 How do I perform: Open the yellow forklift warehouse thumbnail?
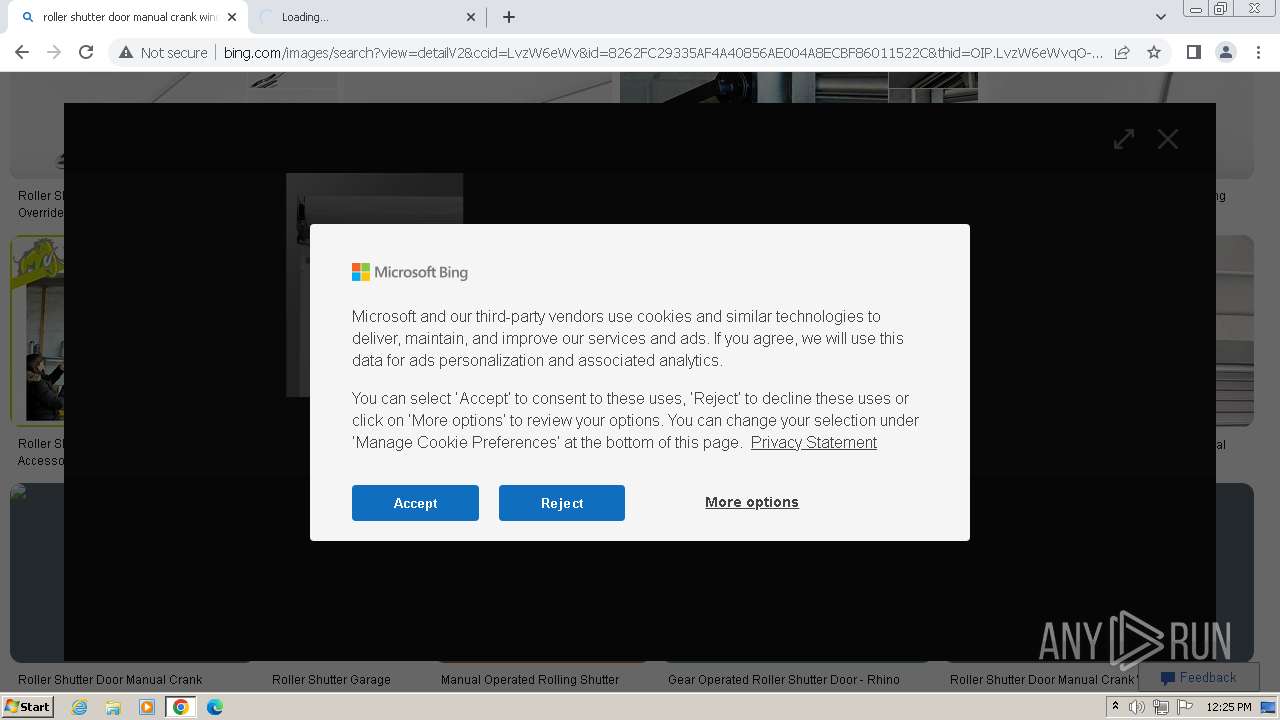click(x=37, y=331)
